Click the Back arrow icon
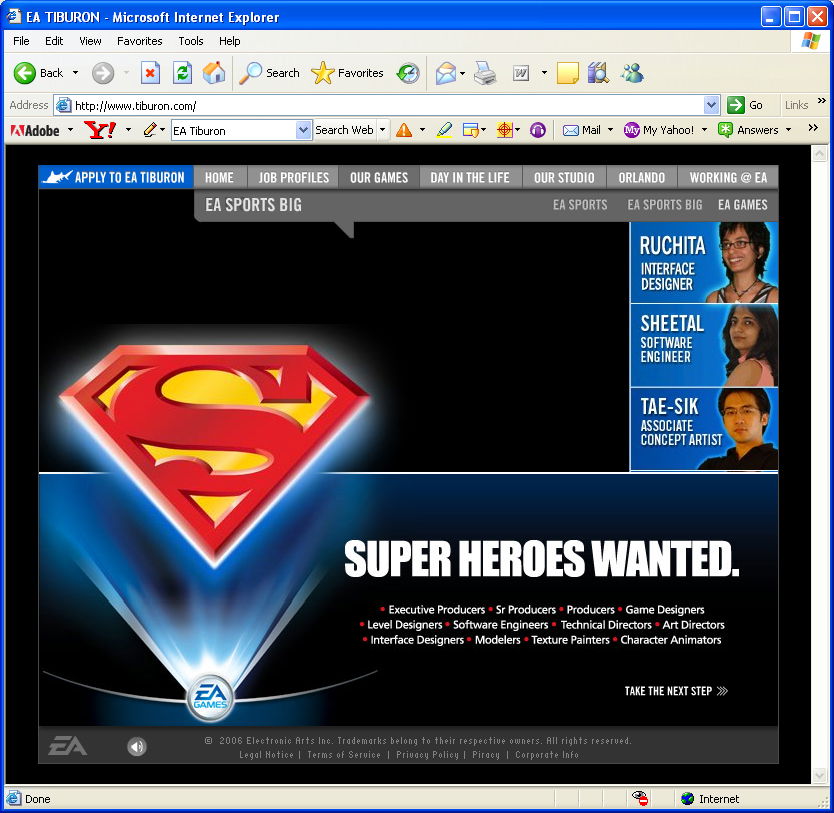Viewport: 834px width, 813px height. (x=24, y=73)
